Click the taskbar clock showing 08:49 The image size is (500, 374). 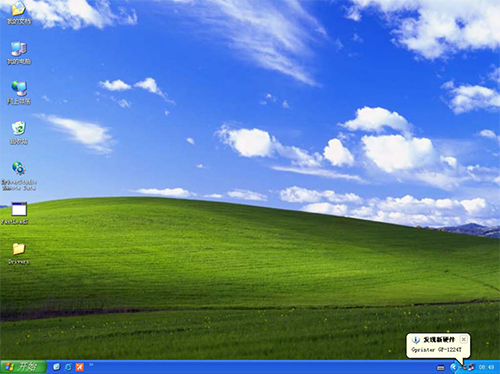click(486, 367)
